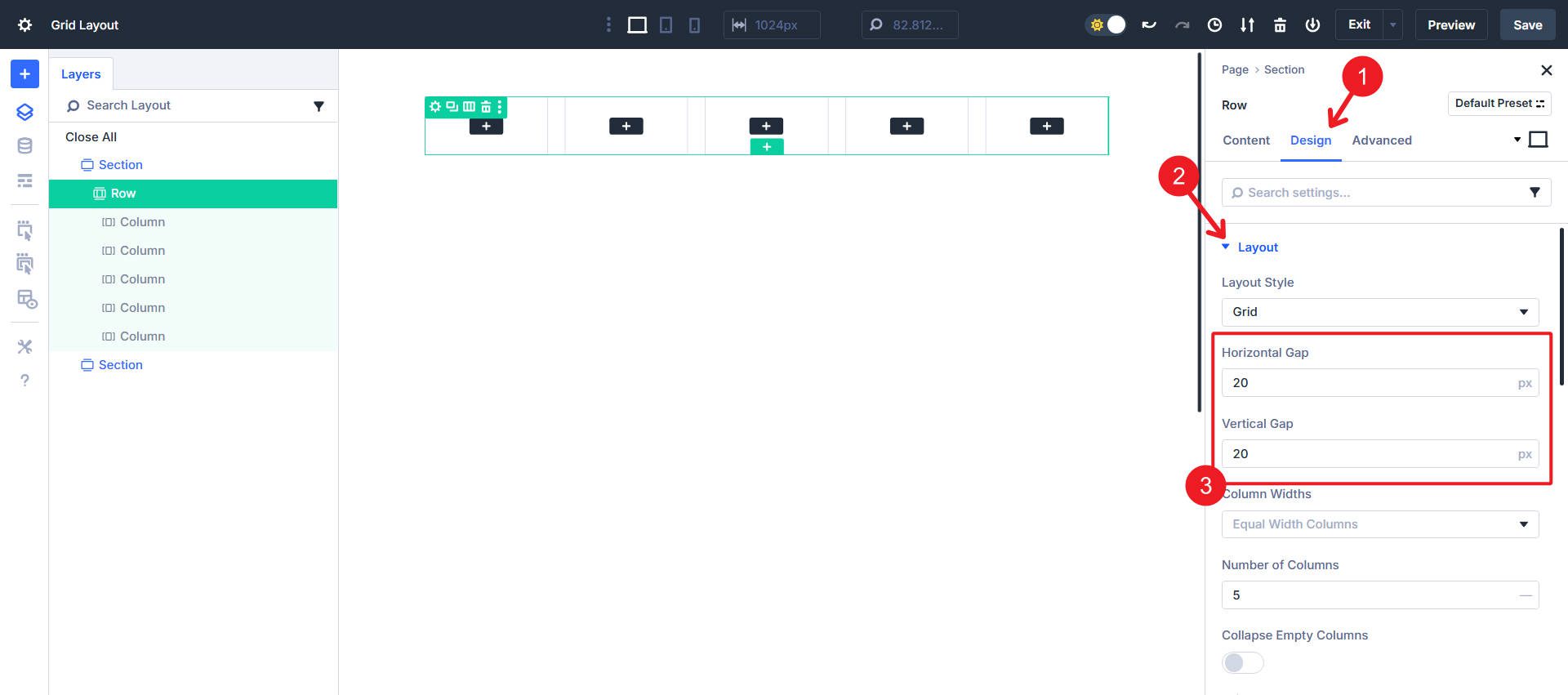
Task: Open the editing history clock icon
Action: click(1214, 25)
